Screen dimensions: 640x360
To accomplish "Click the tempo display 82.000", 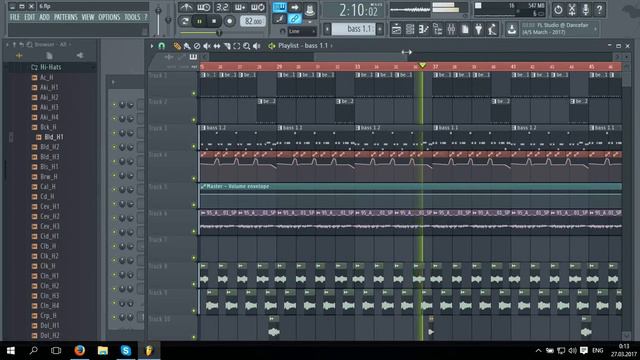I will click(253, 21).
